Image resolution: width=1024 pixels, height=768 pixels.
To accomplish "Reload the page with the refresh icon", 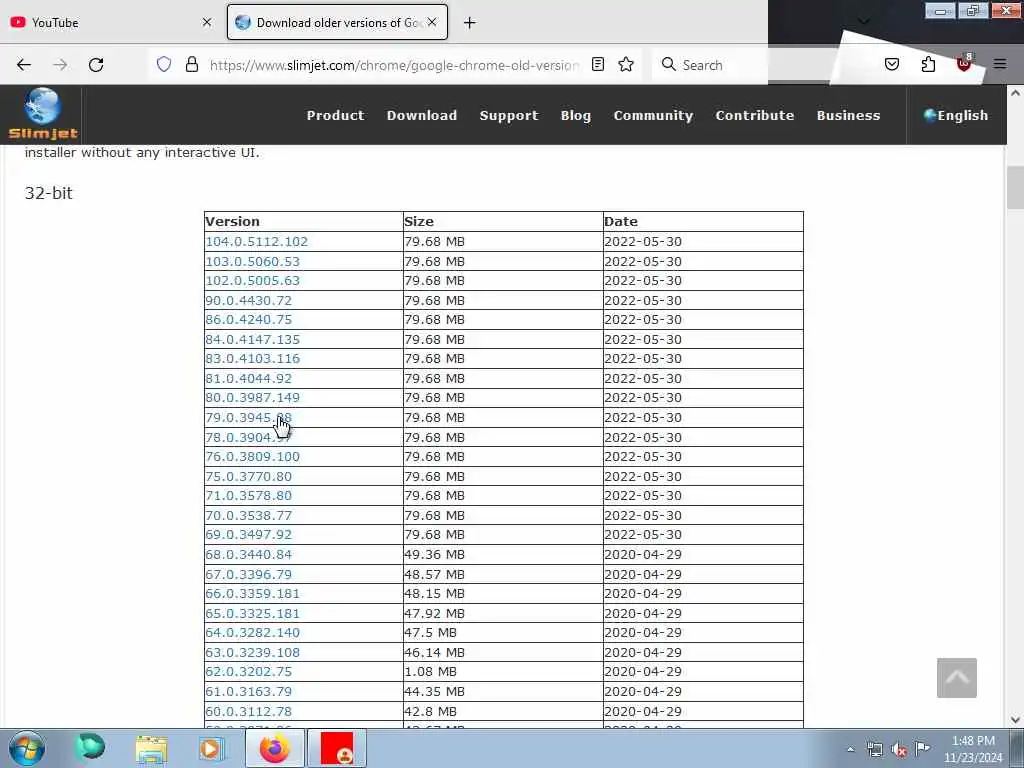I will (96, 65).
